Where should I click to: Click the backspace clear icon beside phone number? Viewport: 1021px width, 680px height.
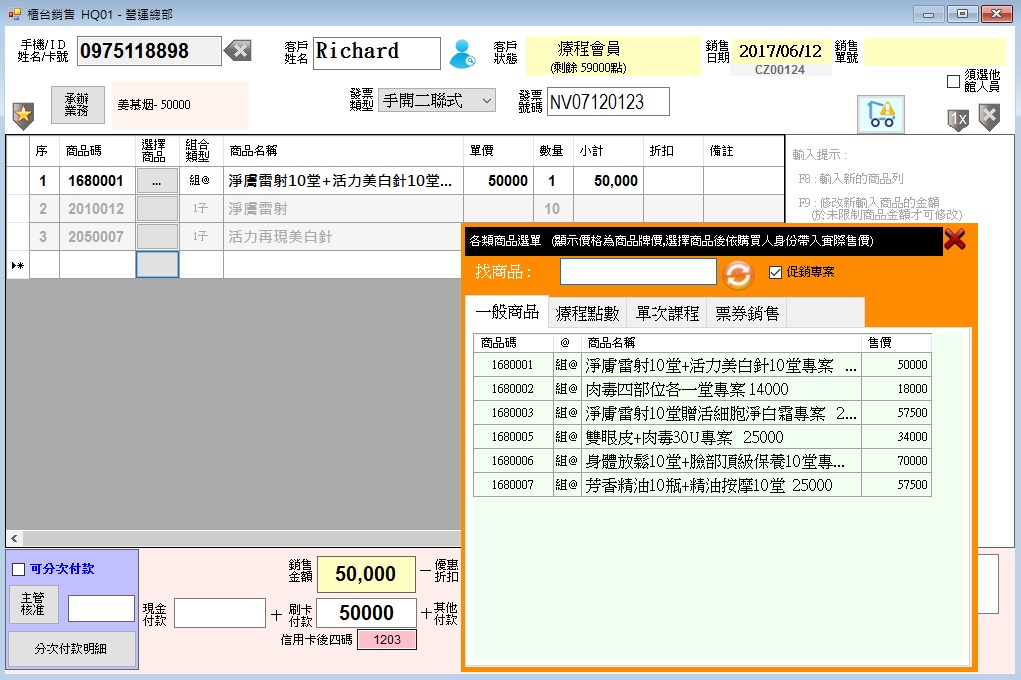237,51
